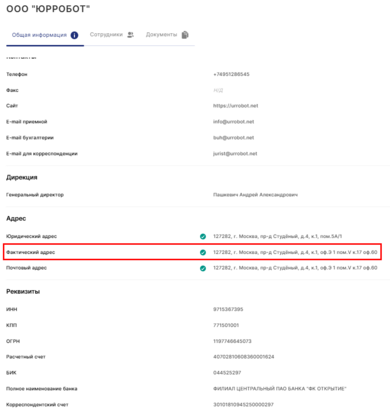Switch to the Сотрудники tab
Image resolution: width=390 pixels, height=415 pixels.
point(112,35)
